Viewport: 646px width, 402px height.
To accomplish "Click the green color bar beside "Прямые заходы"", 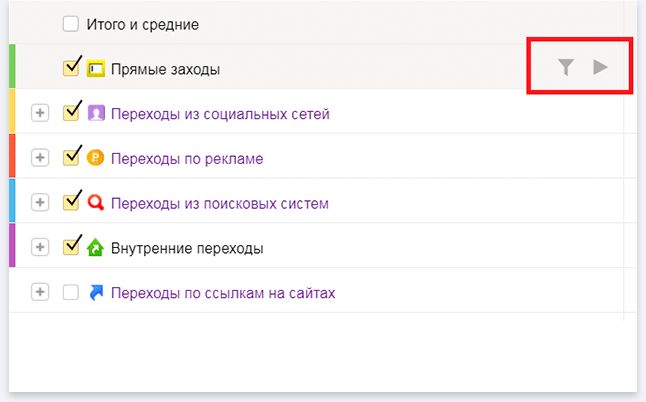I will click(11, 66).
